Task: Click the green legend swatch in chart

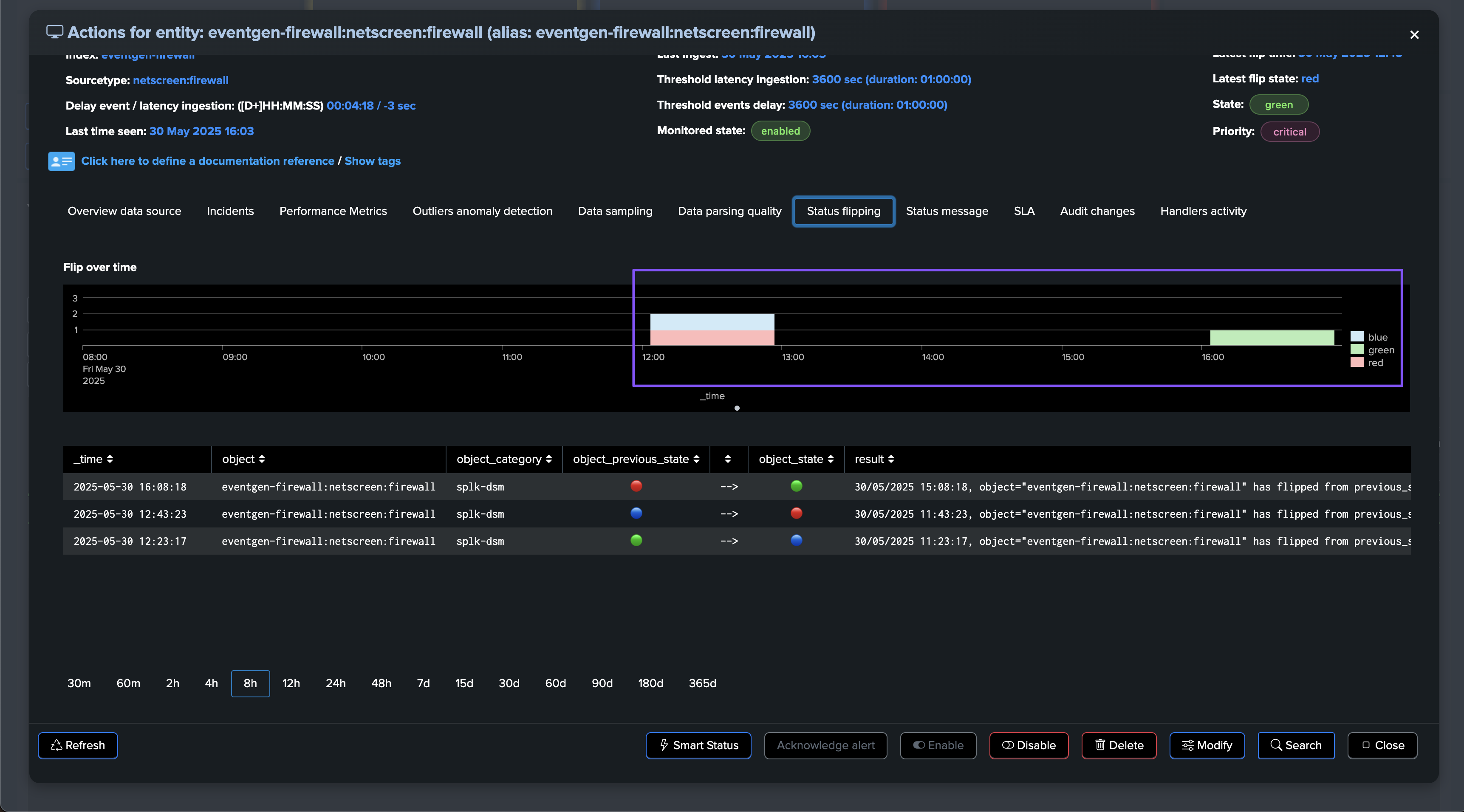Action: click(x=1357, y=350)
